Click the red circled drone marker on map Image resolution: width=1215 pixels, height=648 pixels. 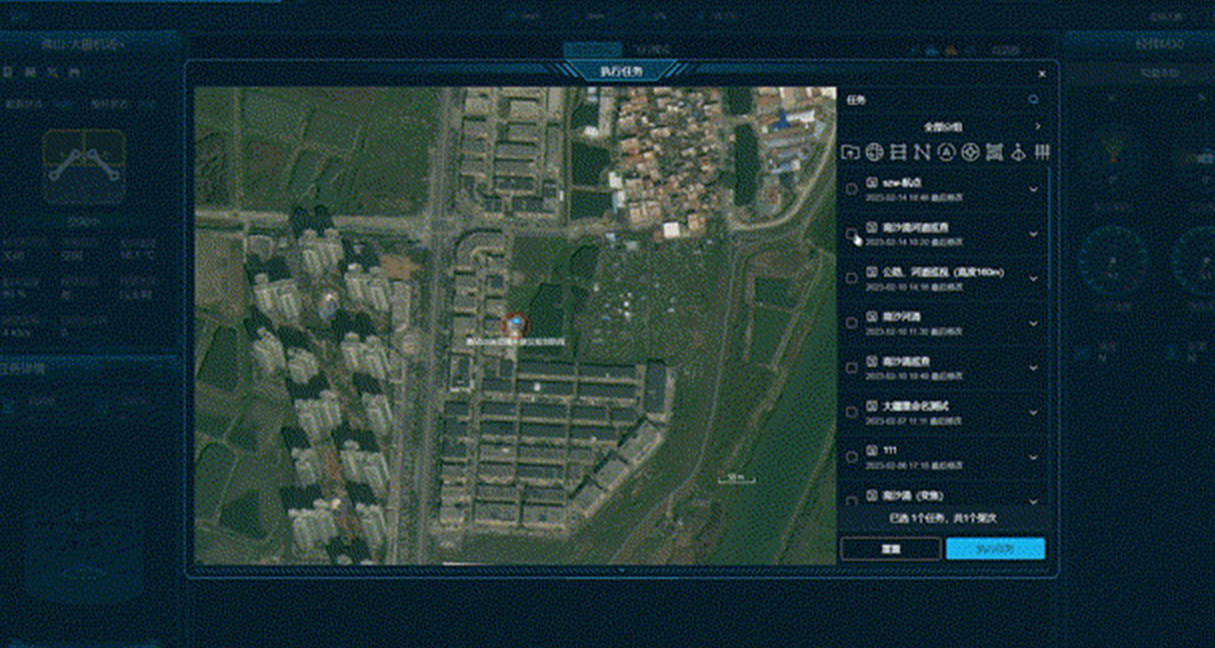coord(515,325)
